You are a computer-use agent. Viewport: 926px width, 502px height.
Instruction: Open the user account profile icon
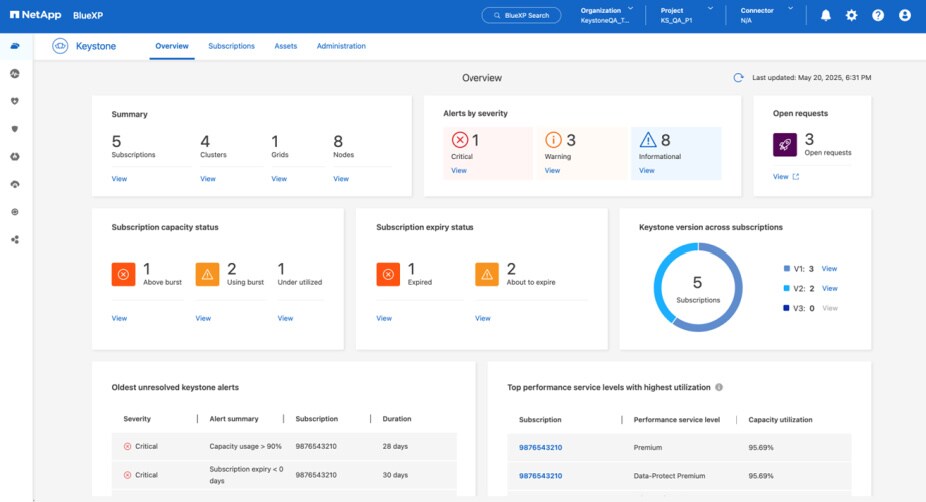[905, 16]
